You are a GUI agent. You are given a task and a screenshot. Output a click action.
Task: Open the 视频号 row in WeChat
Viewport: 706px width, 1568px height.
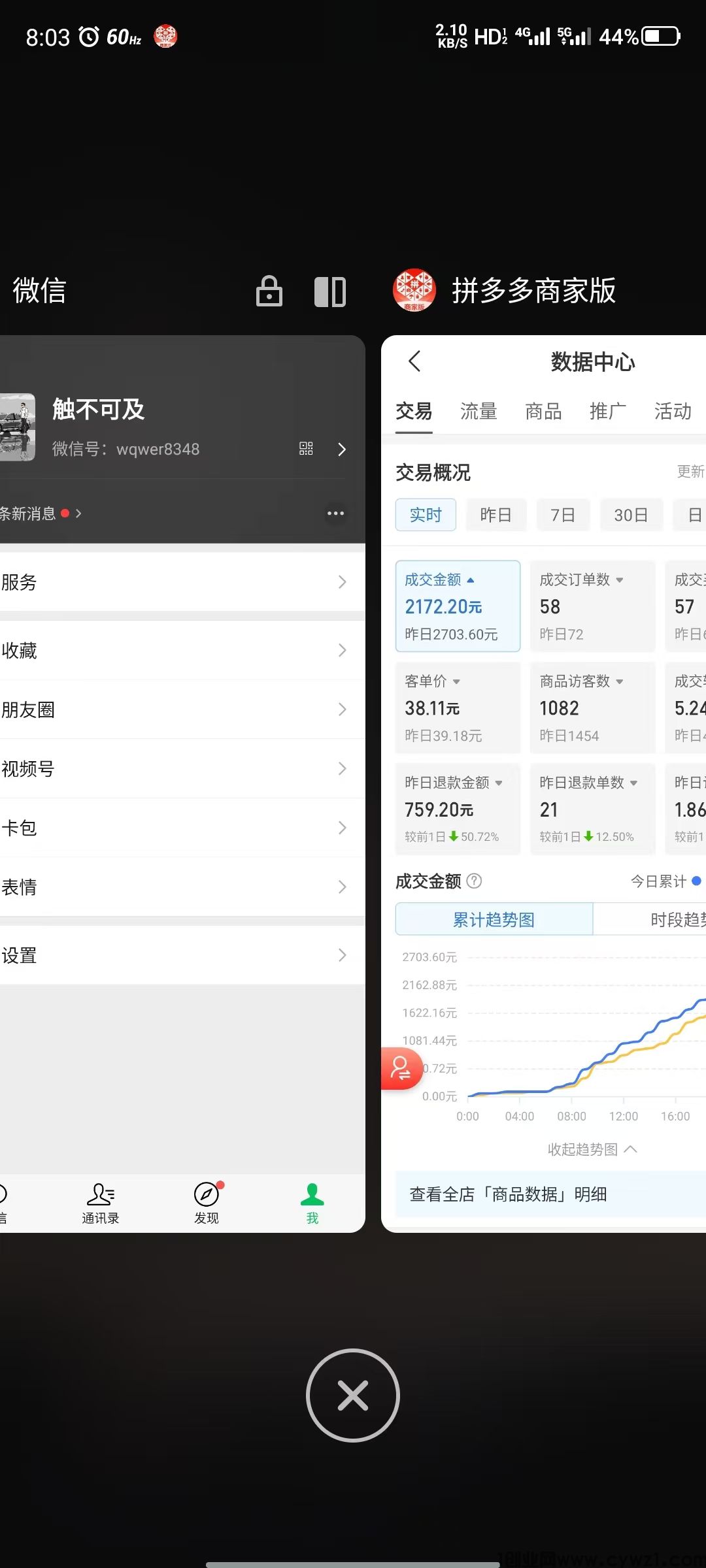[182, 769]
